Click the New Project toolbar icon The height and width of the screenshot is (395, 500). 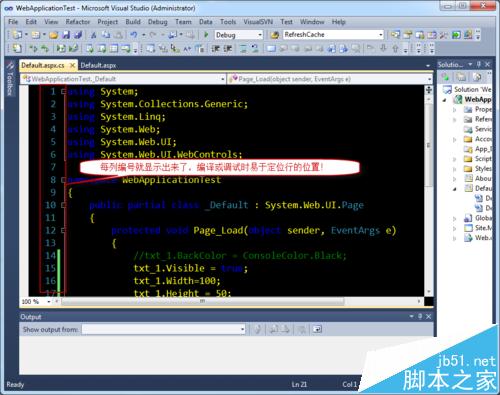(x=17, y=35)
